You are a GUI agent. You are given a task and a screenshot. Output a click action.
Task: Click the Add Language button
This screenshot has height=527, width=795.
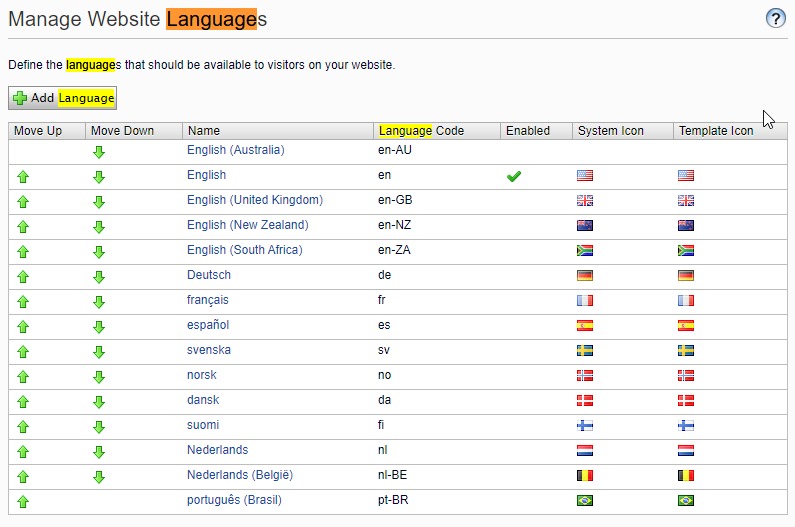tap(63, 98)
